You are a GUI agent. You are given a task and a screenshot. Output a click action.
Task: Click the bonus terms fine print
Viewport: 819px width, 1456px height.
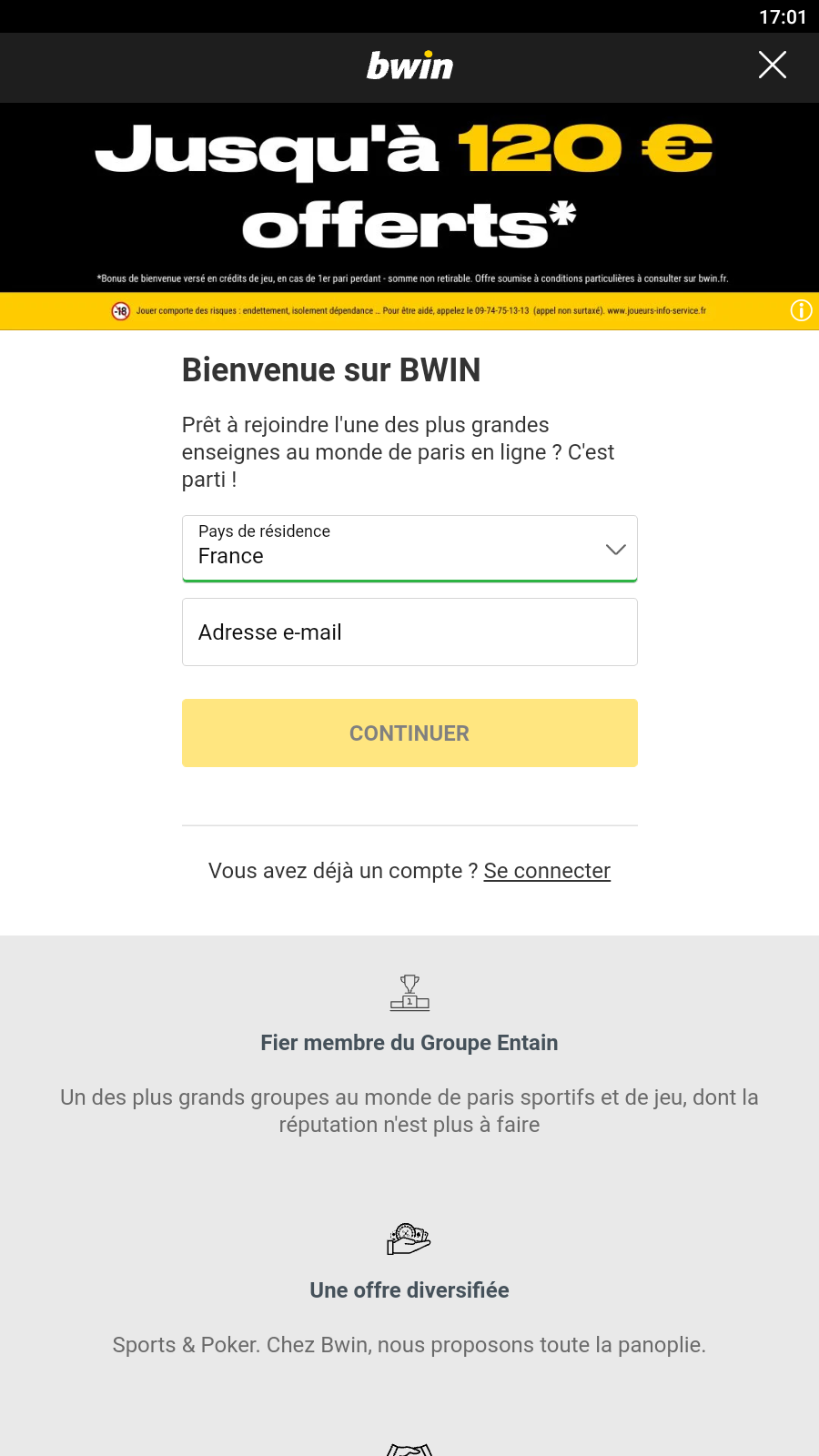412,278
